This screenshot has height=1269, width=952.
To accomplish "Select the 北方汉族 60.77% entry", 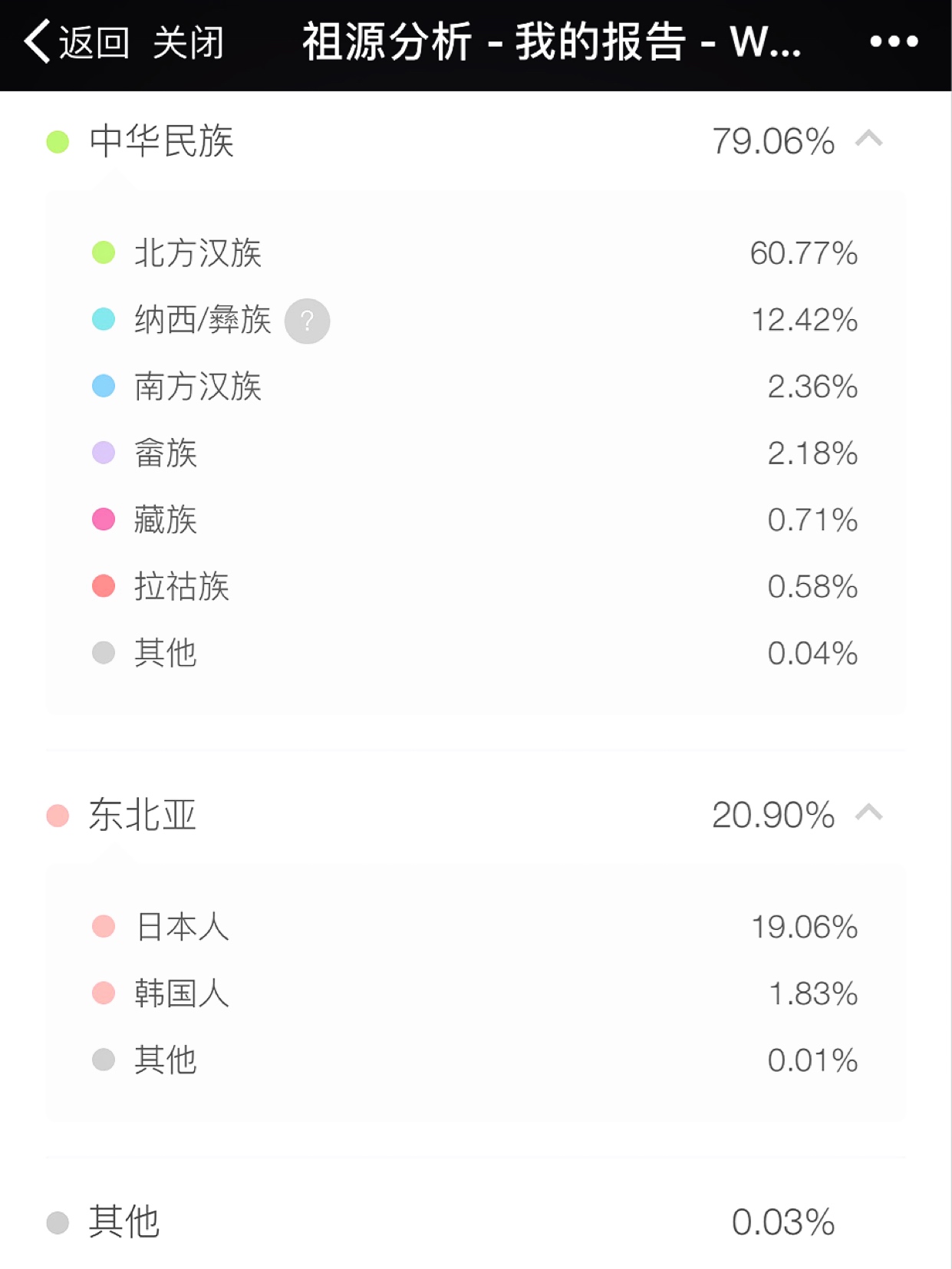I will (476, 253).
